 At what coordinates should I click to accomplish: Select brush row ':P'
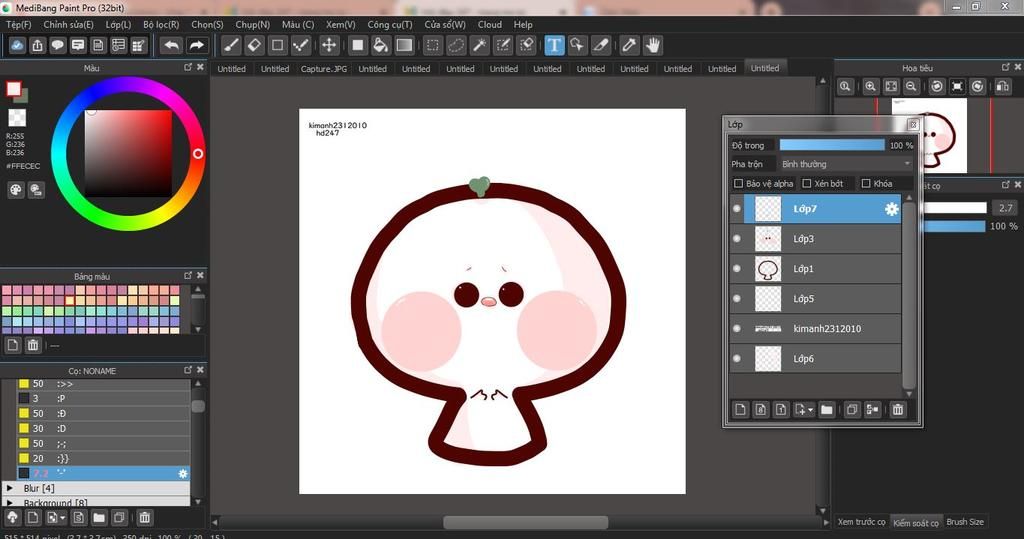(x=103, y=399)
